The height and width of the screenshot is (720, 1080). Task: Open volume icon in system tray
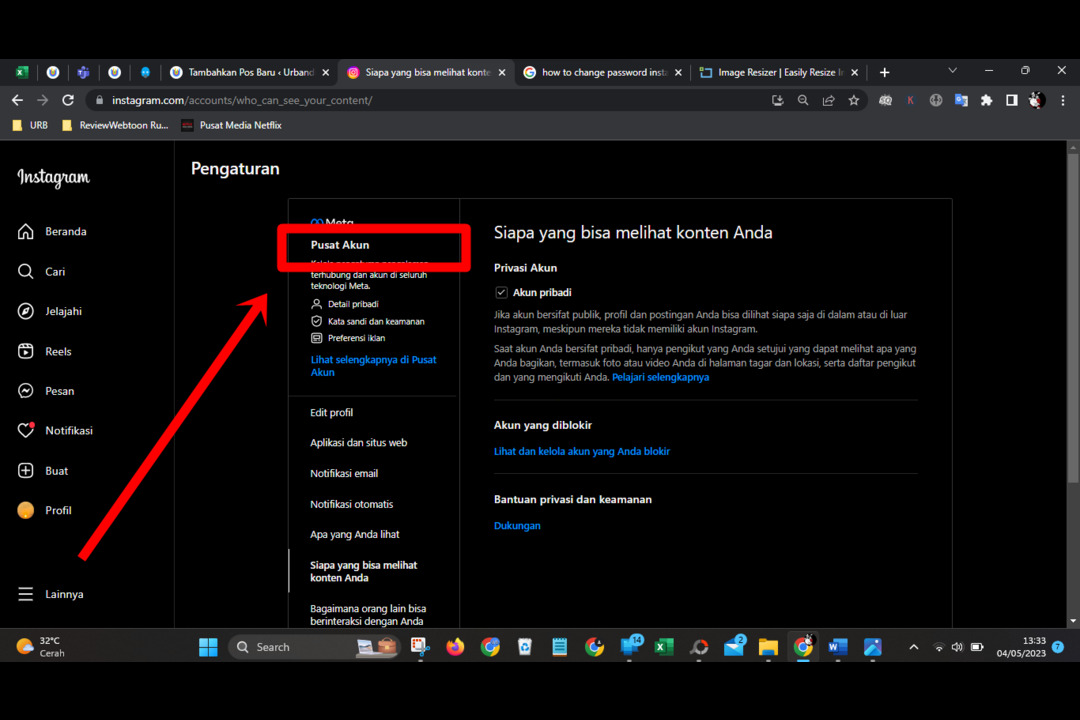pos(957,647)
